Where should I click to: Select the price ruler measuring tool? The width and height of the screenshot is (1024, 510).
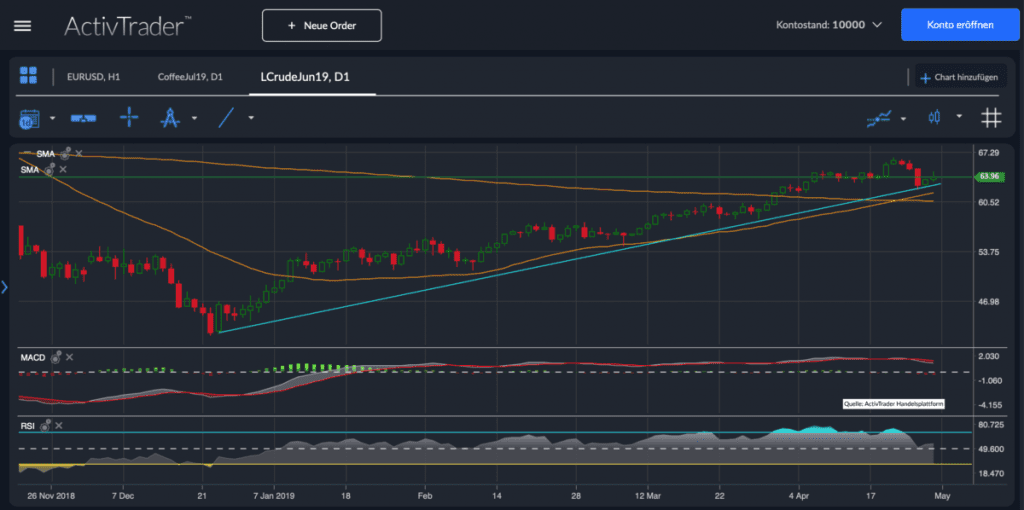83,118
